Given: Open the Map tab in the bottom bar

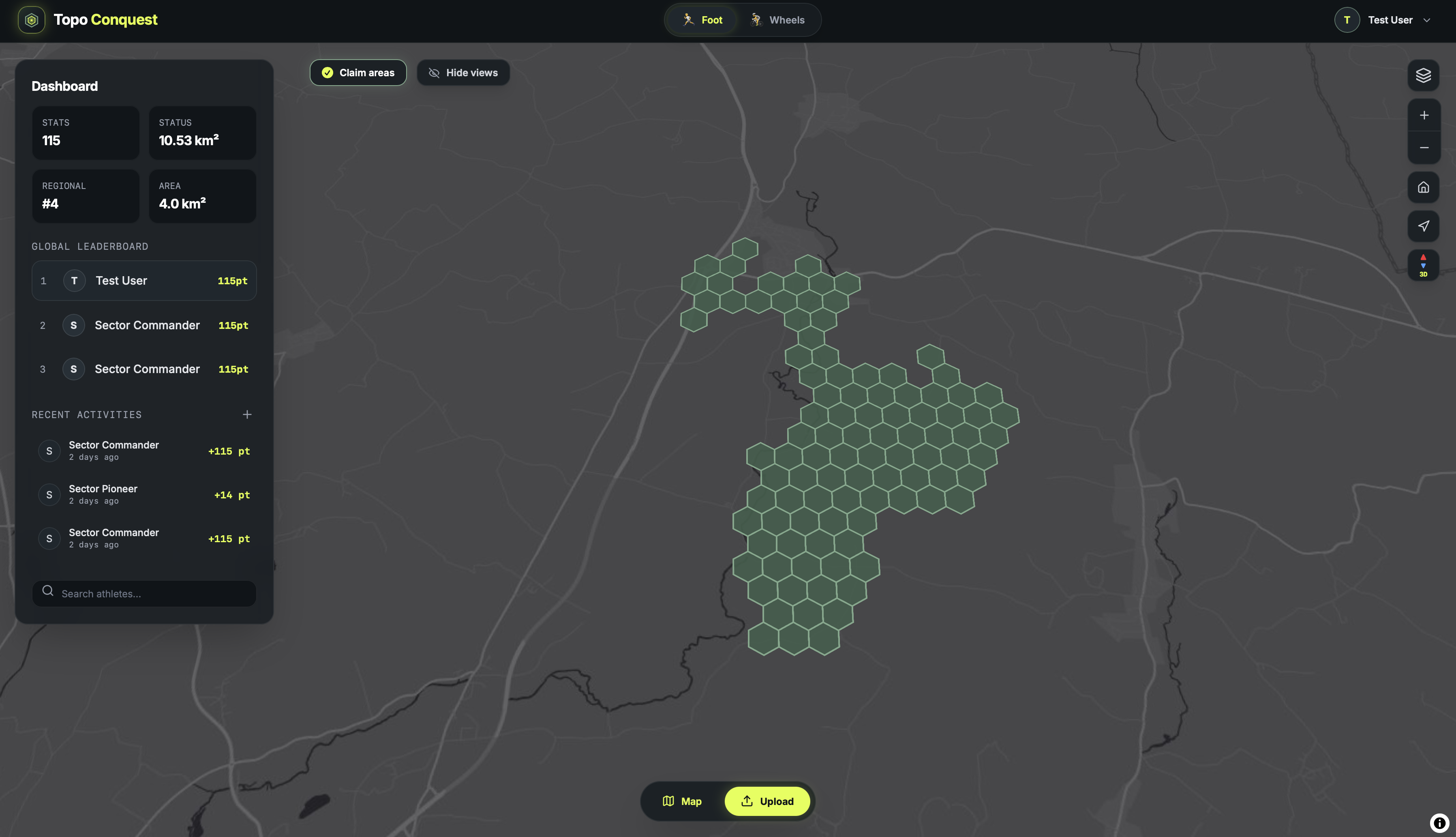Looking at the screenshot, I should pyautogui.click(x=682, y=801).
